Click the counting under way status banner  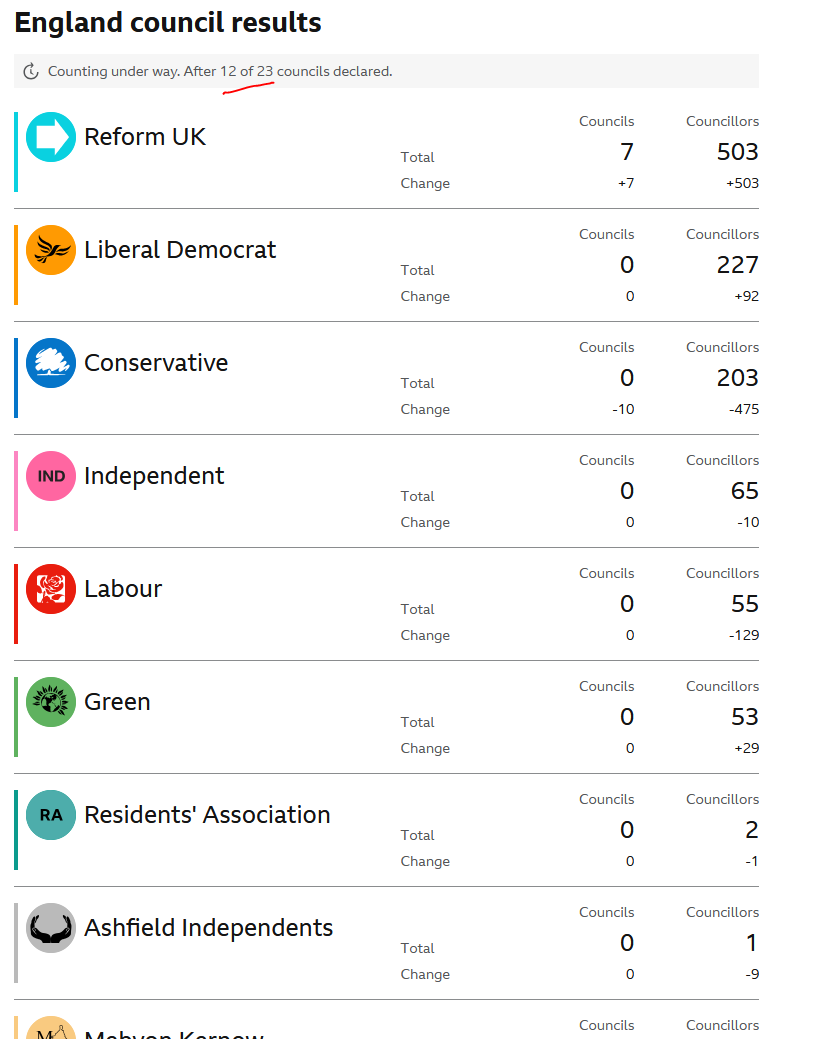coord(386,71)
